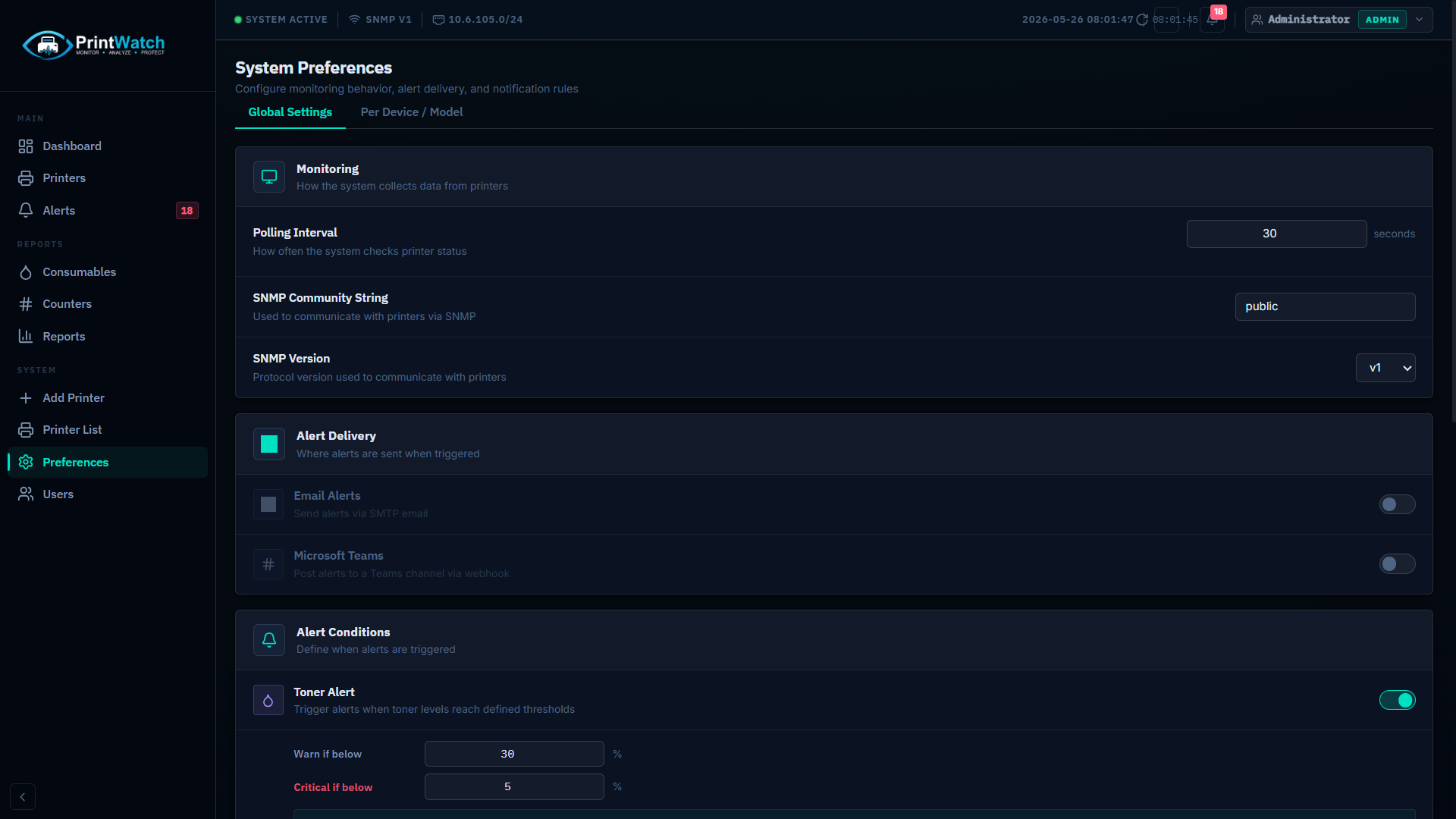Click the Critical if below label

tap(333, 787)
